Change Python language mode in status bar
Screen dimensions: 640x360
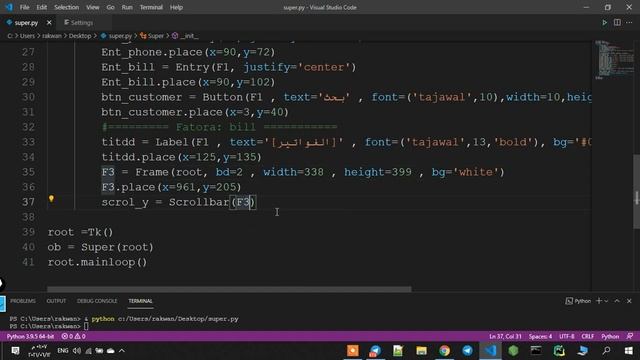point(610,336)
